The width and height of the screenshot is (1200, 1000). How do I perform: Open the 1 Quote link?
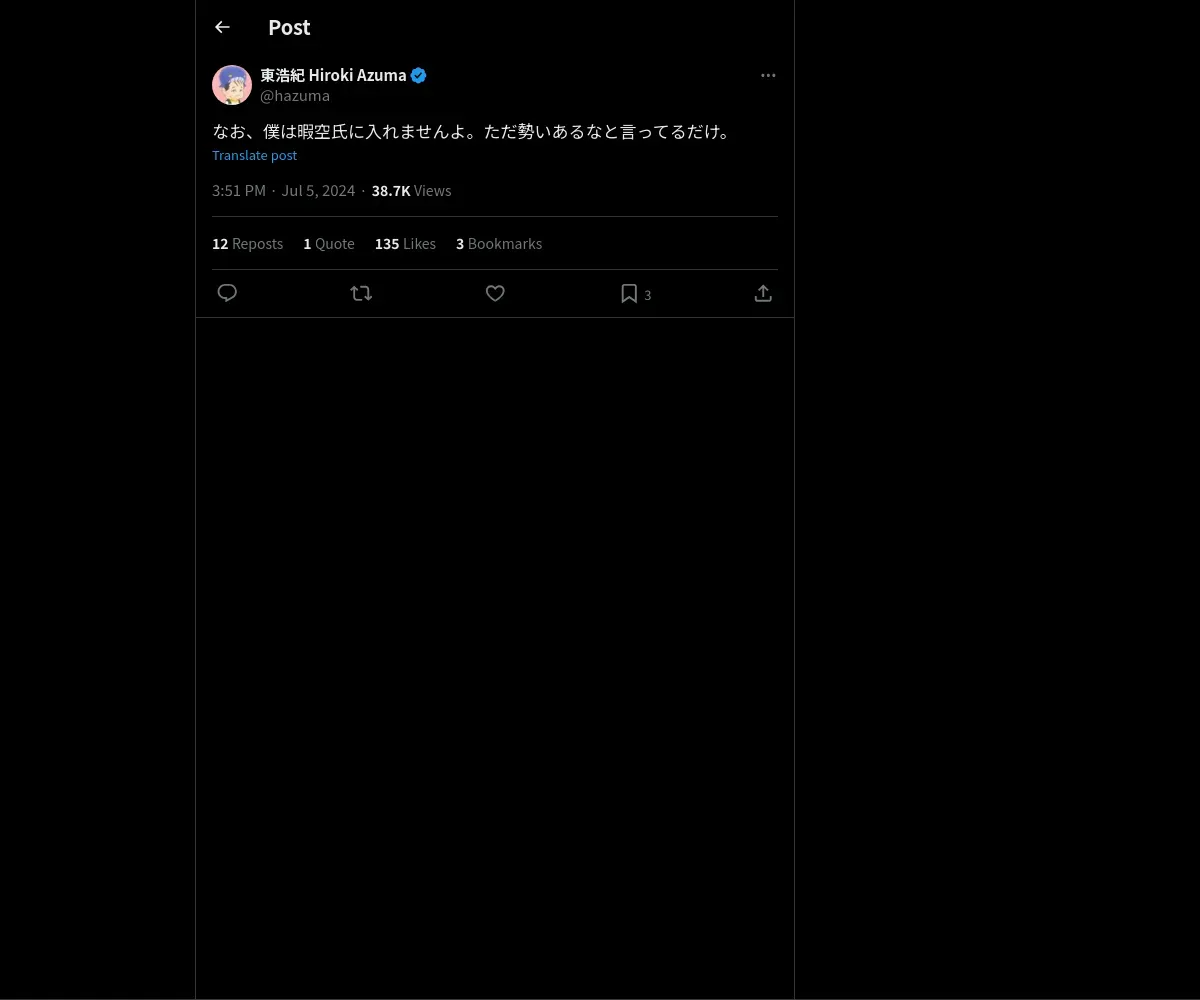[x=329, y=244]
